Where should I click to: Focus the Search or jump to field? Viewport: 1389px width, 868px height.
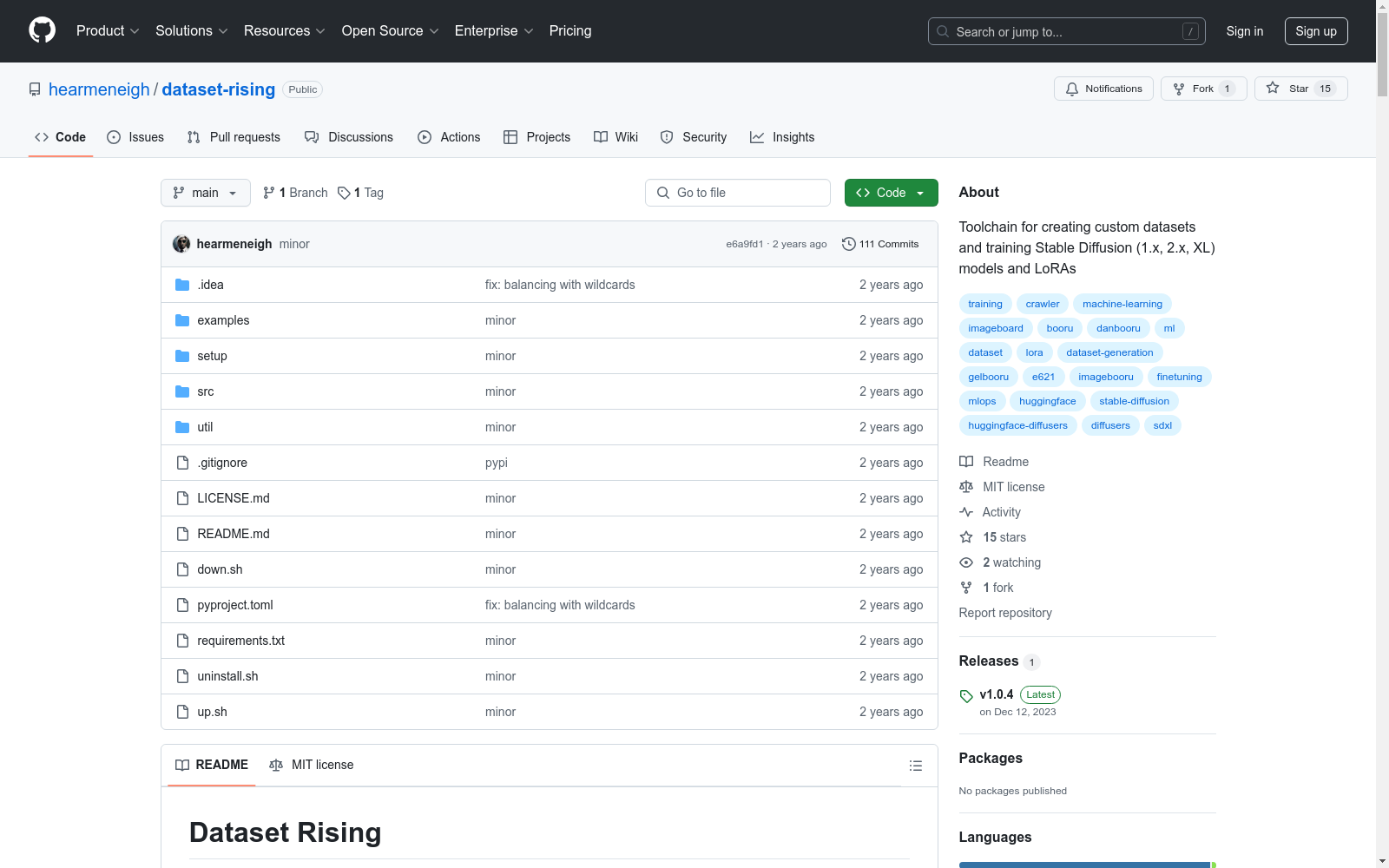(1067, 31)
